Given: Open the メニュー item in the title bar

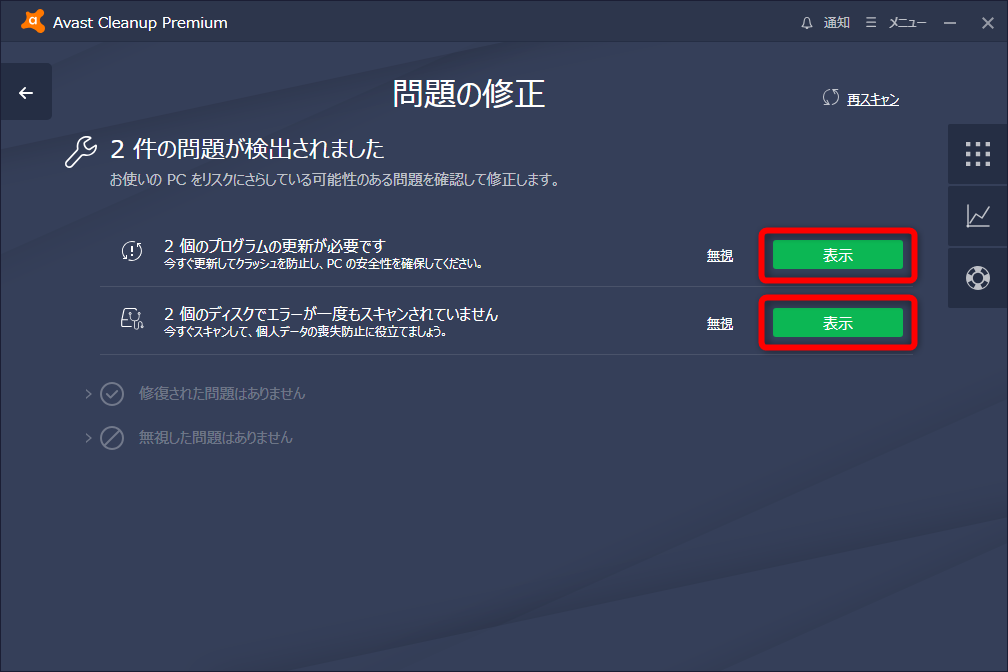Looking at the screenshot, I should tap(907, 21).
